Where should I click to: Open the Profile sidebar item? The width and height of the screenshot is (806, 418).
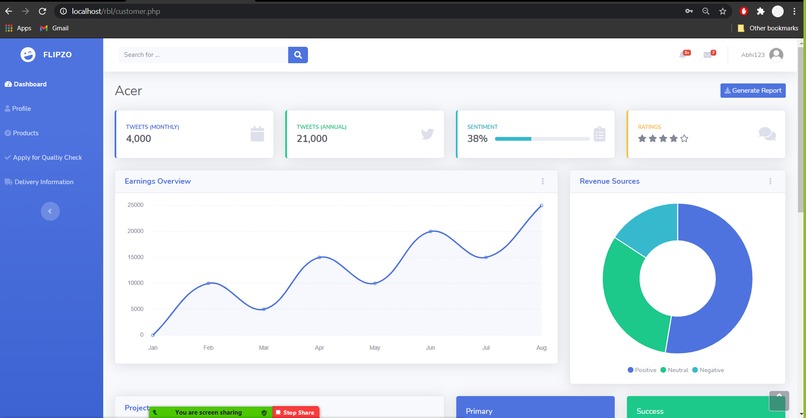(x=18, y=108)
